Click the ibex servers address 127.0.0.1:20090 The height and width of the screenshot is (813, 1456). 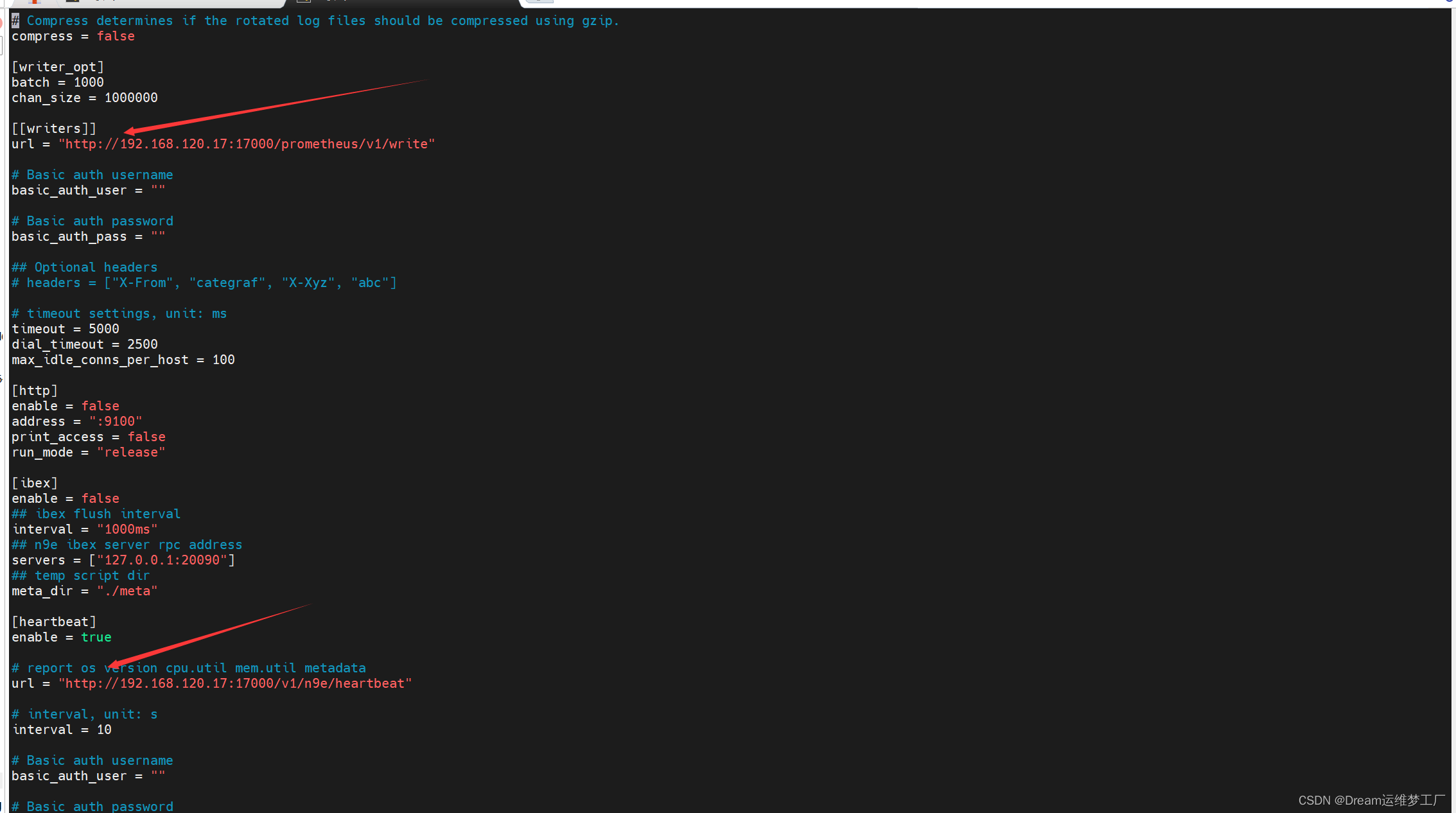tap(162, 560)
